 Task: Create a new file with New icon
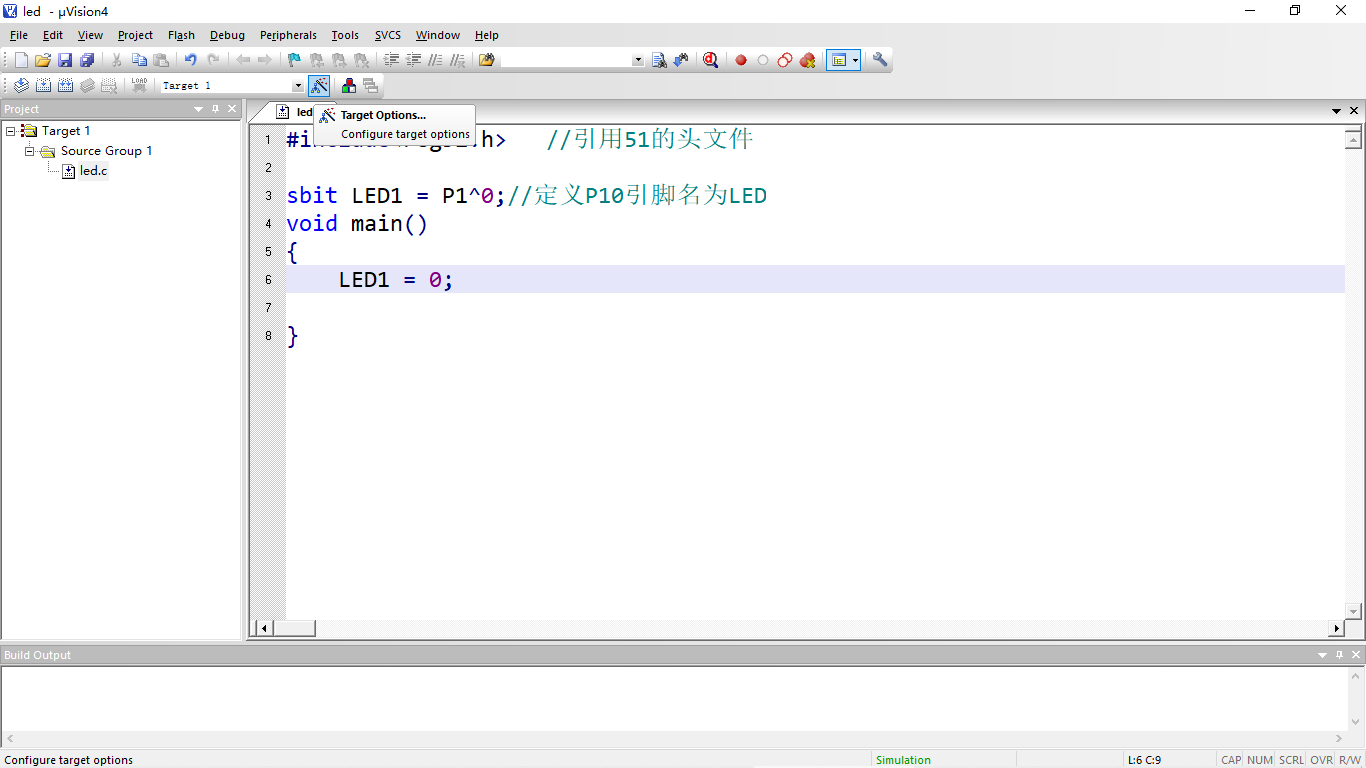[x=21, y=60]
